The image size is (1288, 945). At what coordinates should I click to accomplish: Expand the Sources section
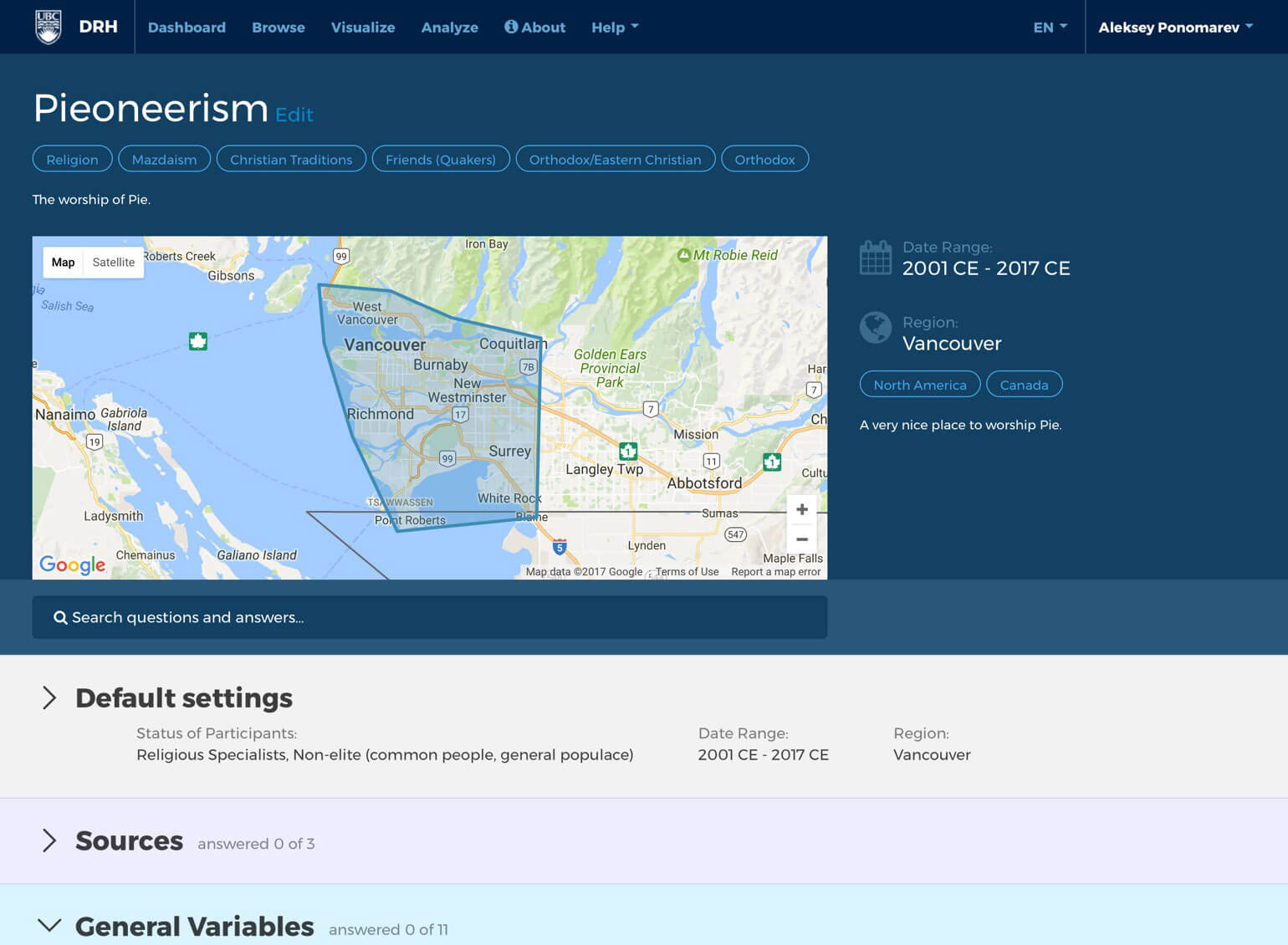coord(49,840)
